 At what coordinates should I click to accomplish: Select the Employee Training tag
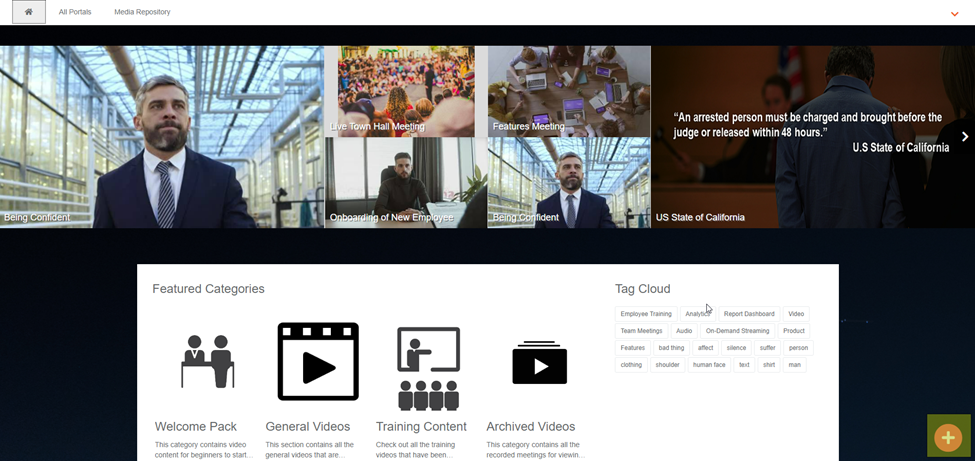click(x=646, y=314)
